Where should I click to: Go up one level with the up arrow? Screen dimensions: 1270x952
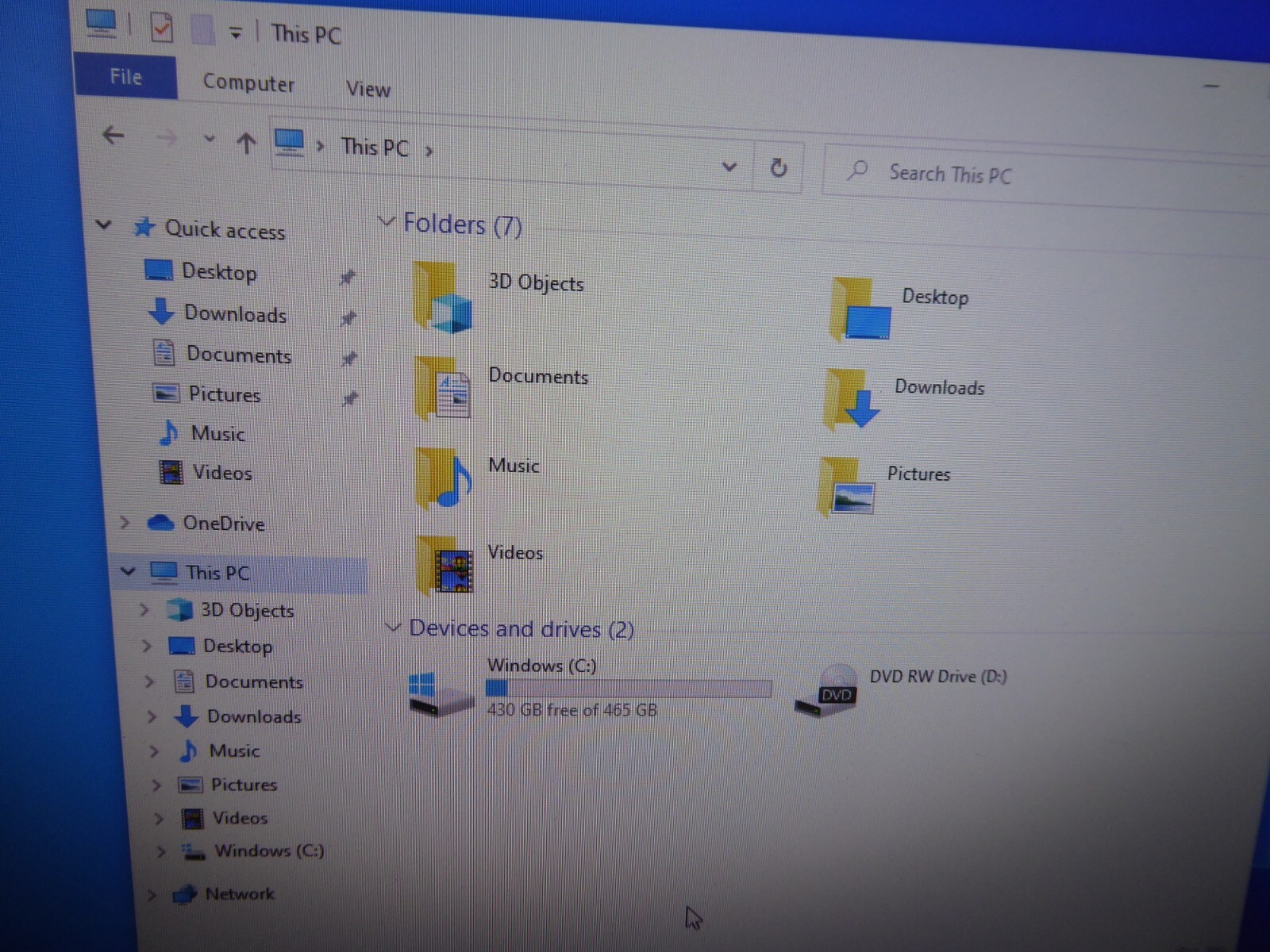point(246,143)
